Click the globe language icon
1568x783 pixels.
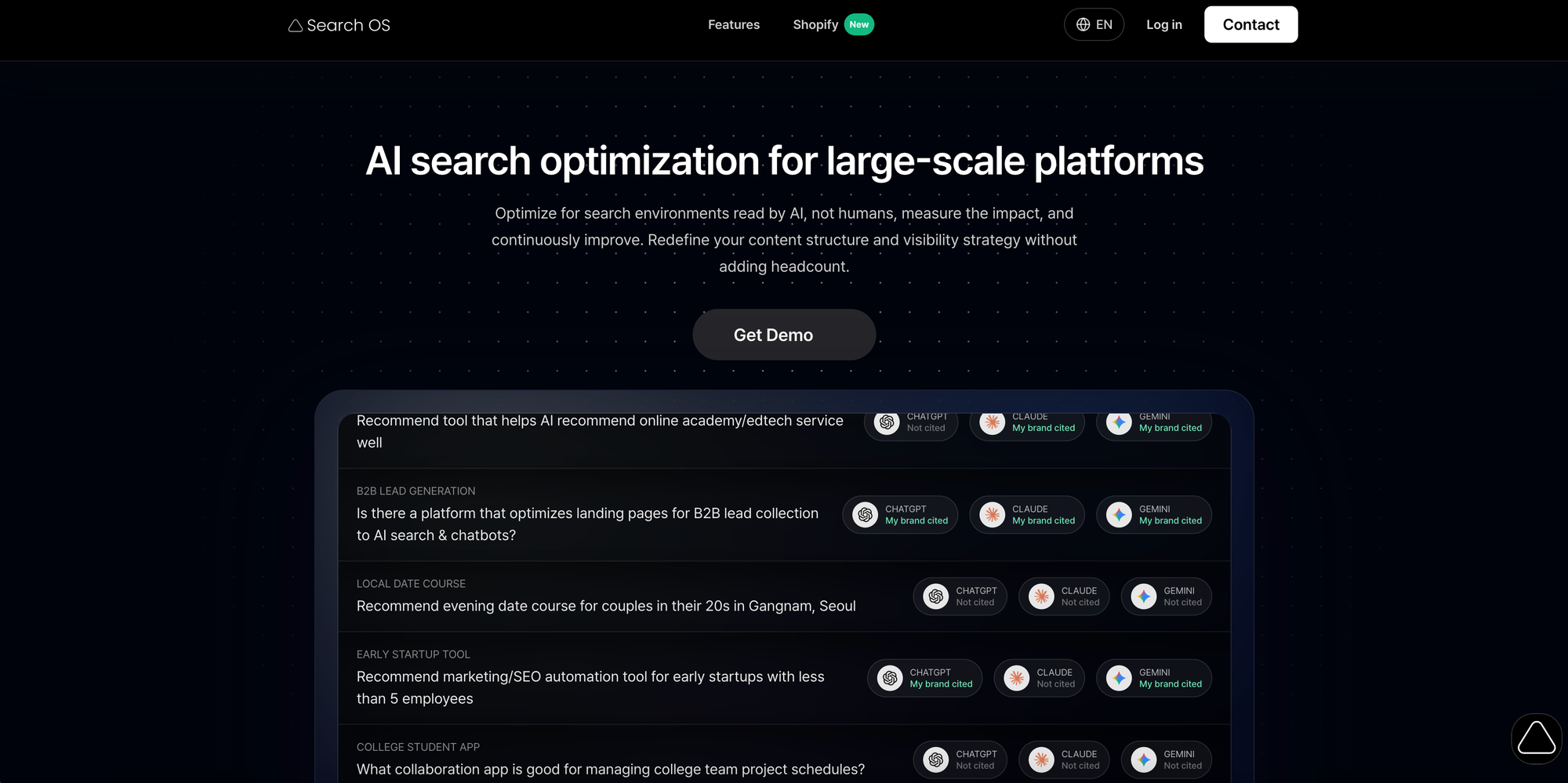1083,24
